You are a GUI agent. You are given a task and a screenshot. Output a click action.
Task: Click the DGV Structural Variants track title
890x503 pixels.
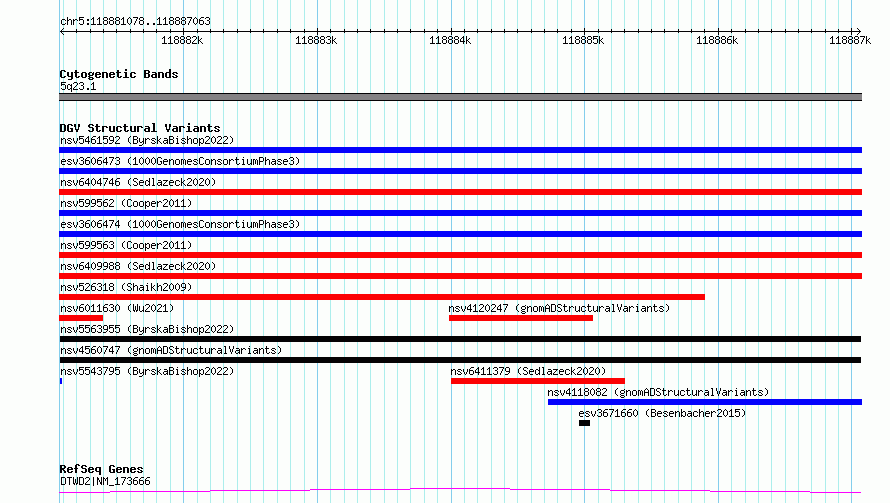pyautogui.click(x=140, y=128)
